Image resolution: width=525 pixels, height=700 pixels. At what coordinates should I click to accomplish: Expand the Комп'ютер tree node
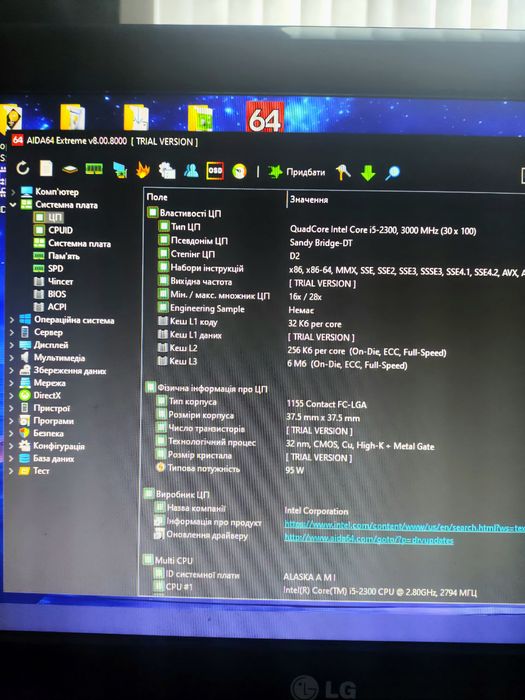[13, 192]
